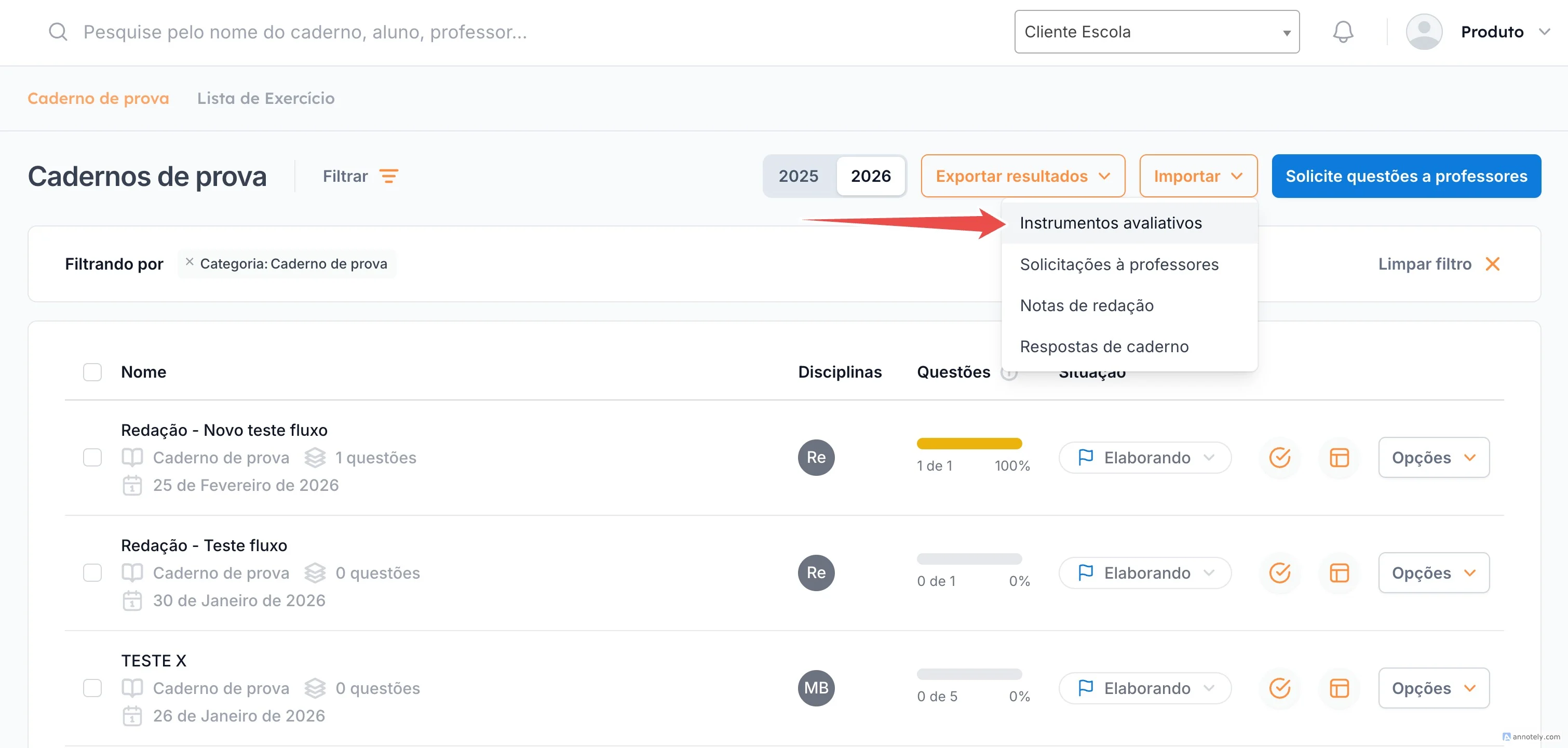
Task: Click calendar icon beside 25 de Fevereiro de 2026
Action: tap(132, 486)
